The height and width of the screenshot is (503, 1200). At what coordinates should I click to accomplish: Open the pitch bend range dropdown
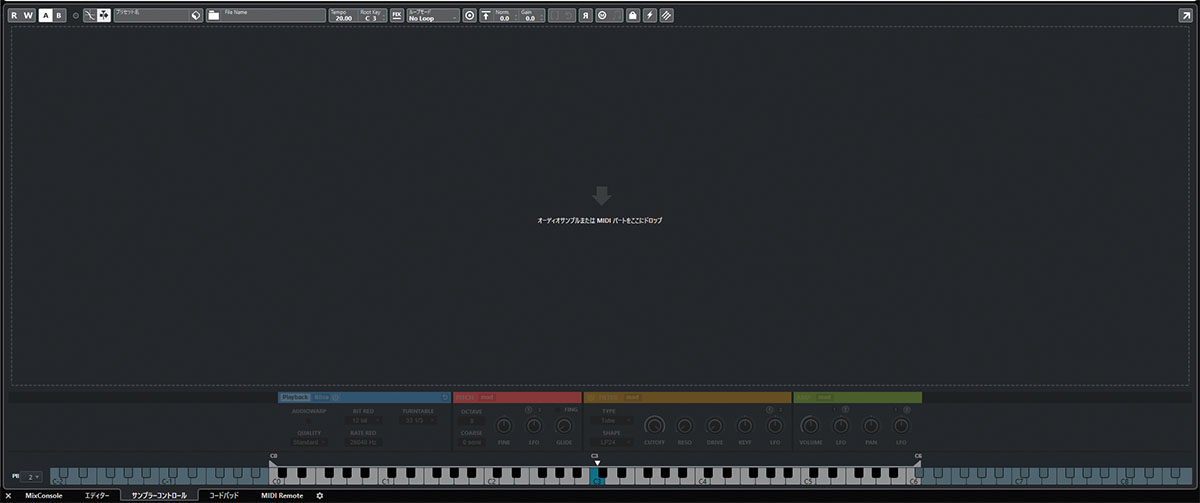[x=33, y=476]
